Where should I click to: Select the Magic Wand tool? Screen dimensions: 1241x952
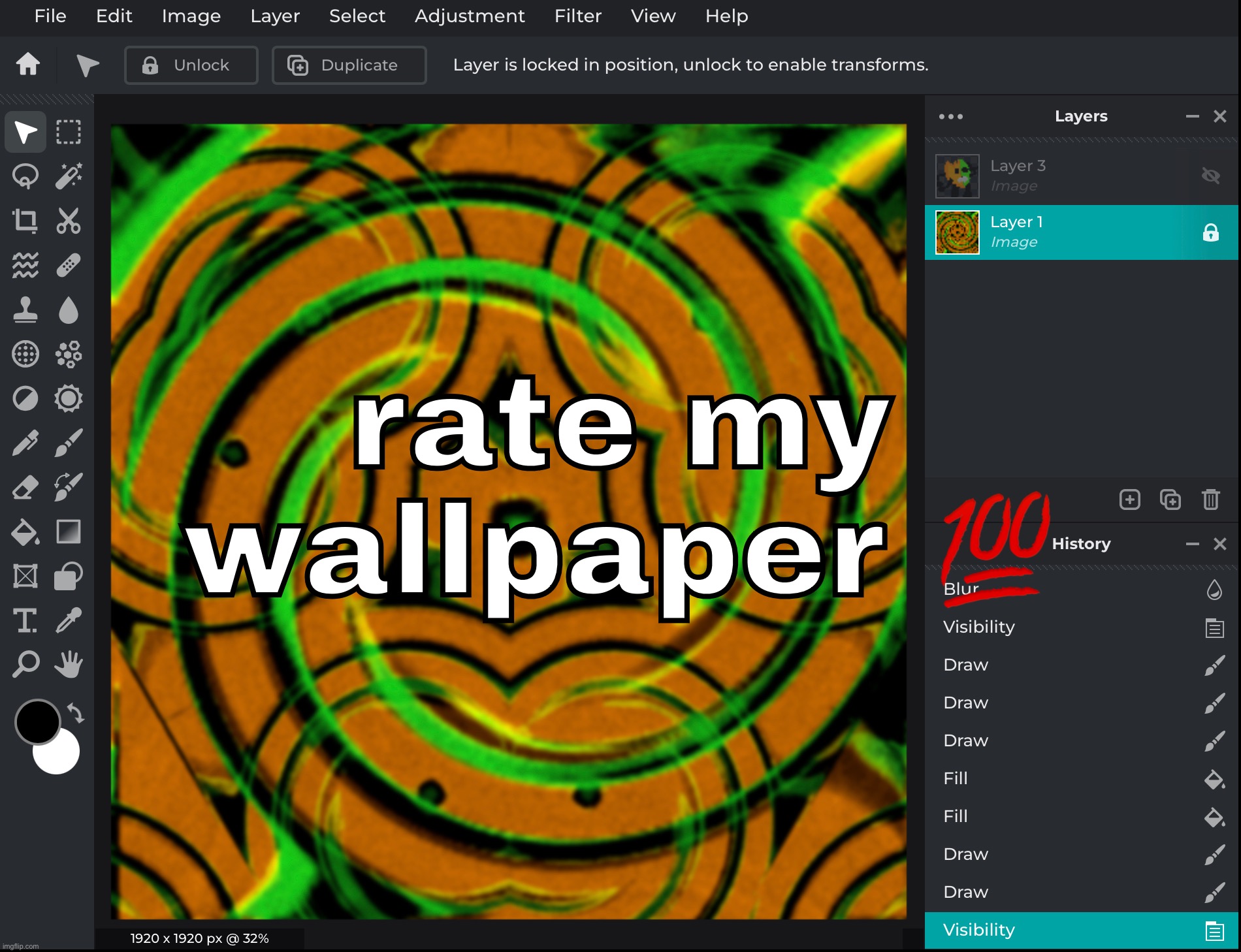click(69, 176)
